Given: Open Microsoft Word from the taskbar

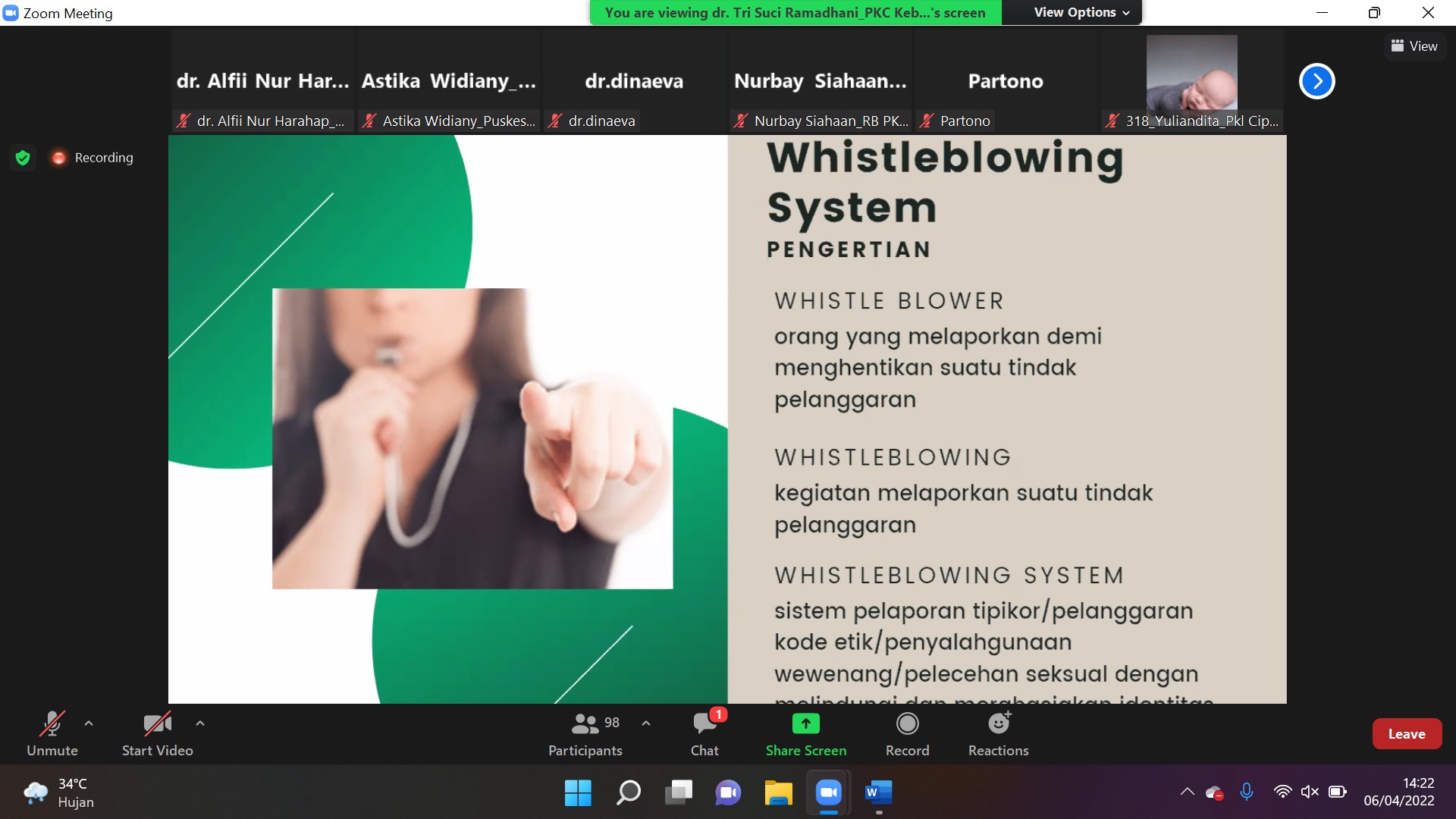Looking at the screenshot, I should click(878, 793).
